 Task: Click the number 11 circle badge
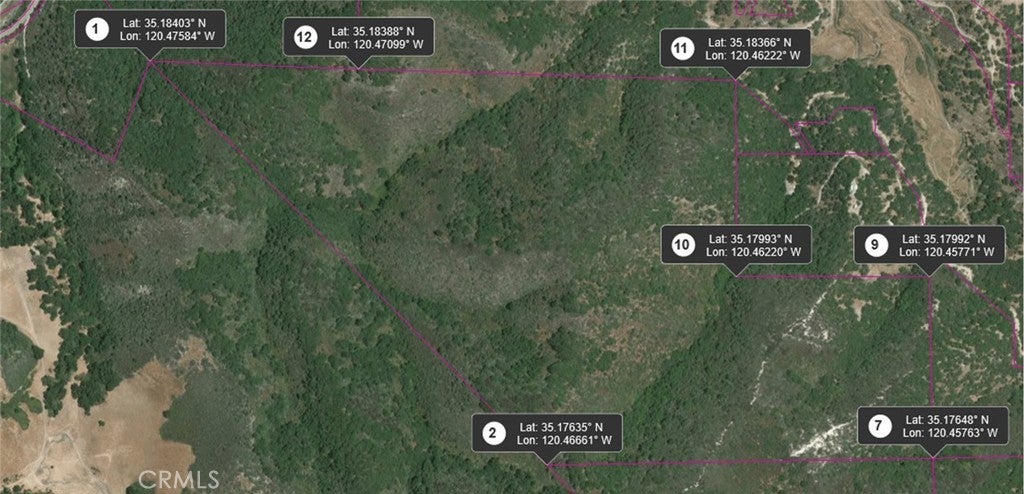coord(682,48)
